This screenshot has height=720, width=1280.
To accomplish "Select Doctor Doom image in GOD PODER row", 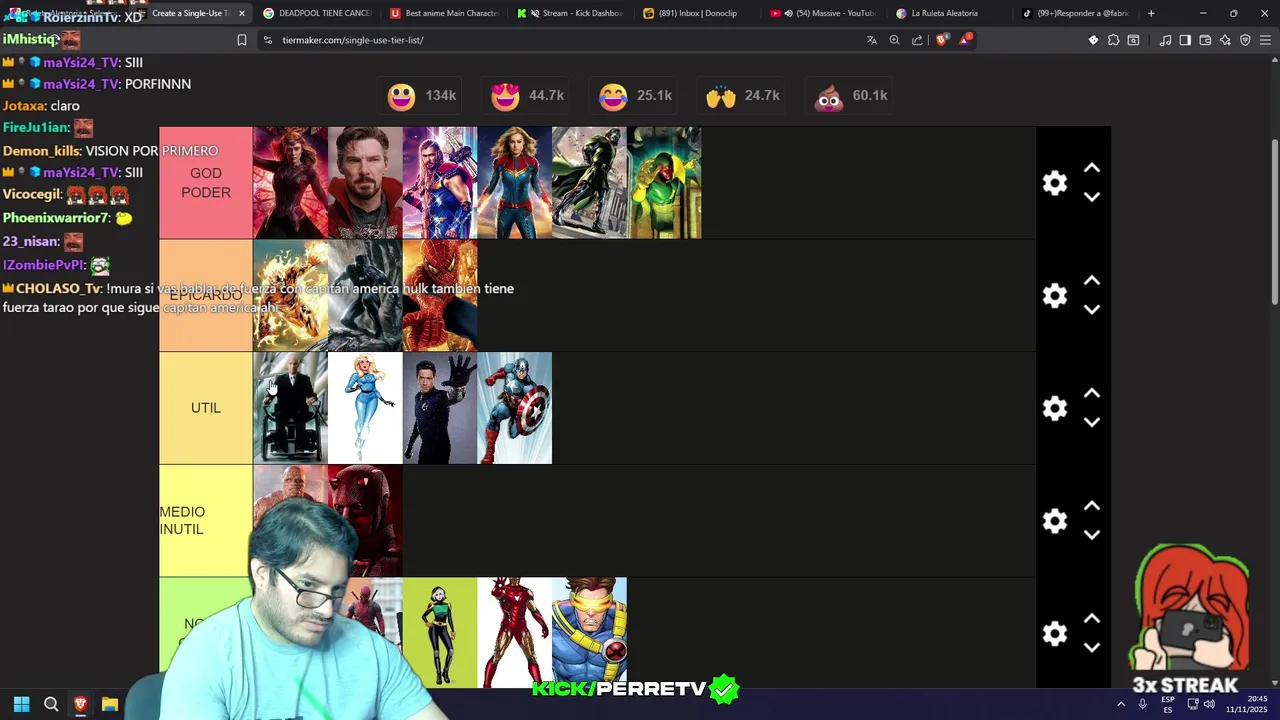I will [589, 183].
